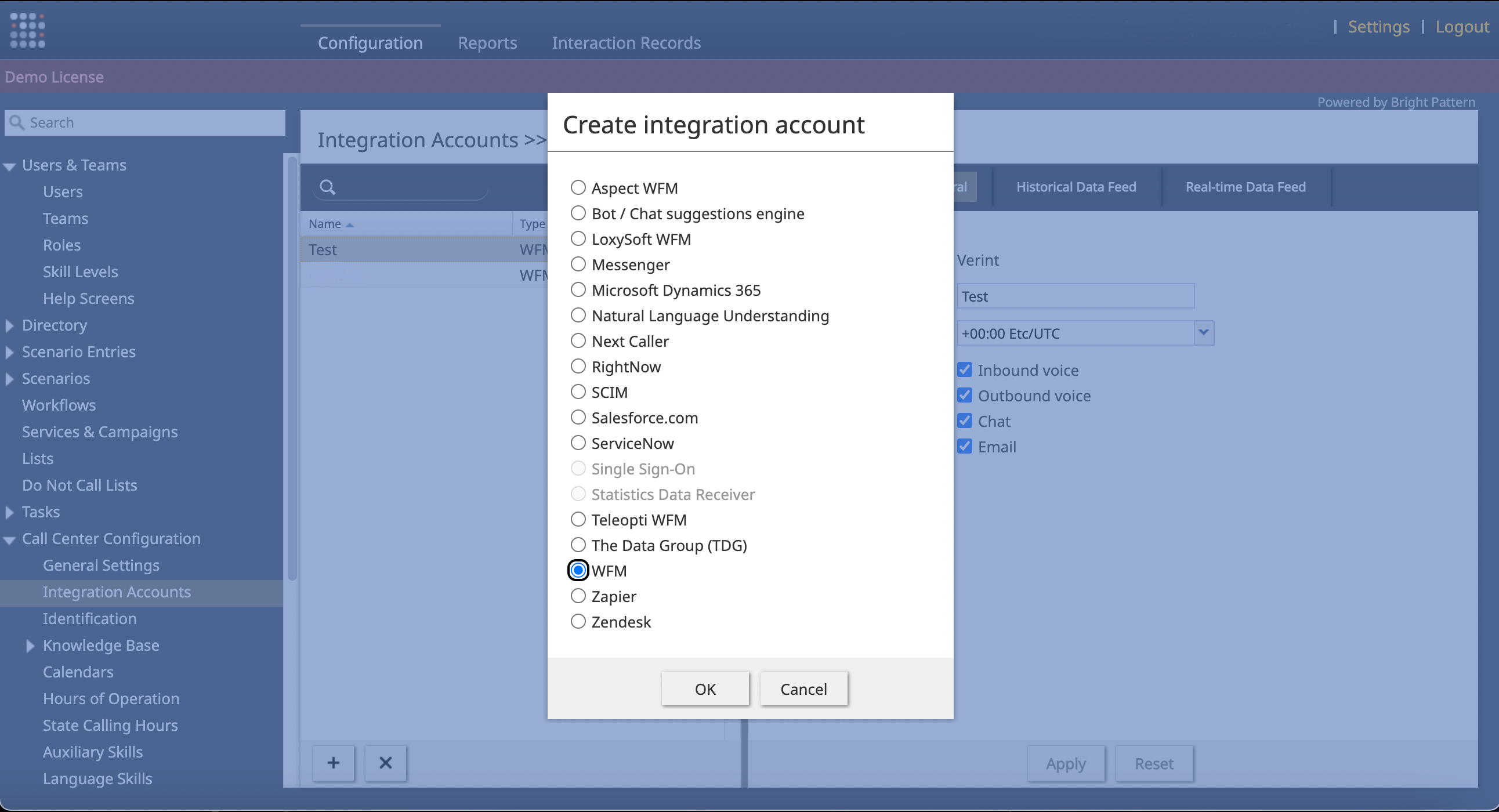Click the magnifier icon in sidebar search
This screenshot has width=1499, height=812.
pyautogui.click(x=17, y=123)
